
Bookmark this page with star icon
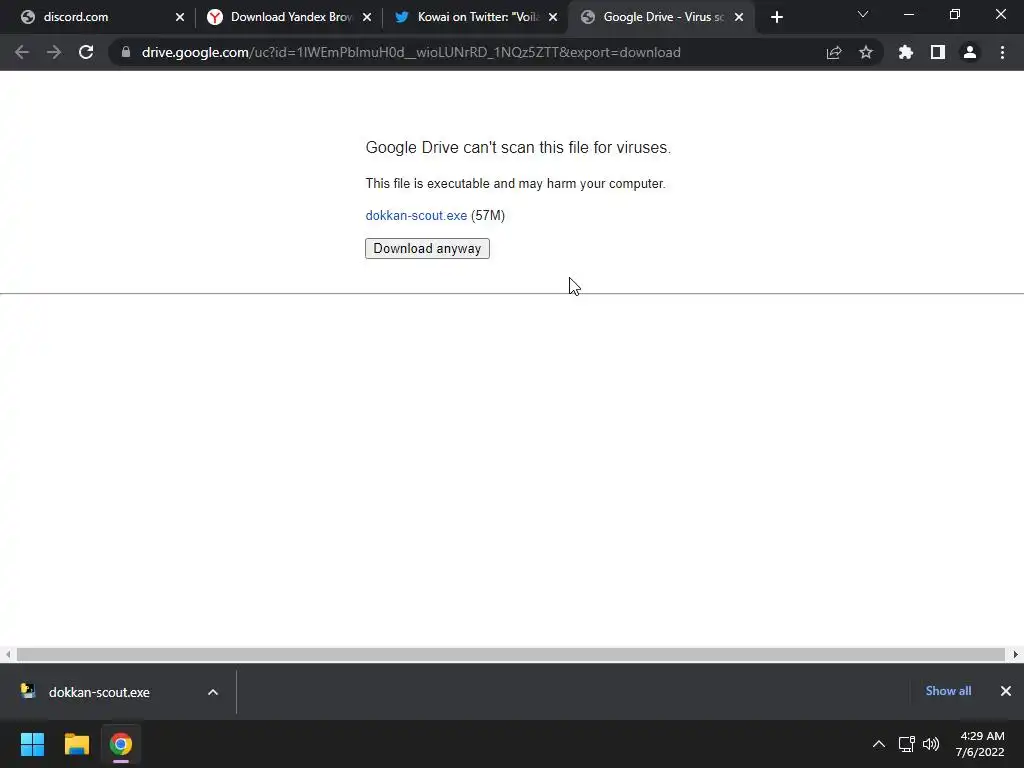pyautogui.click(x=866, y=52)
